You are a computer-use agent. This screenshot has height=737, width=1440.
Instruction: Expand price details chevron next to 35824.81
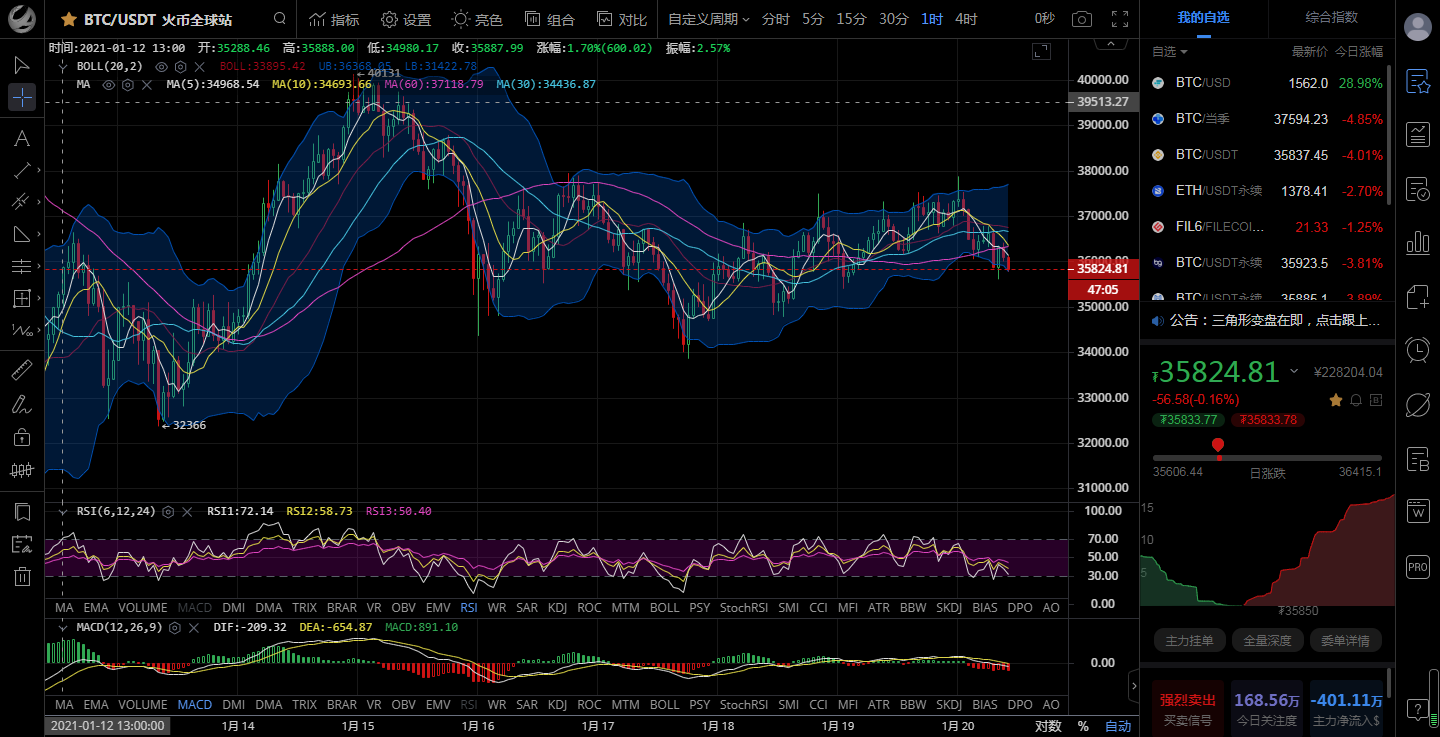point(1294,371)
